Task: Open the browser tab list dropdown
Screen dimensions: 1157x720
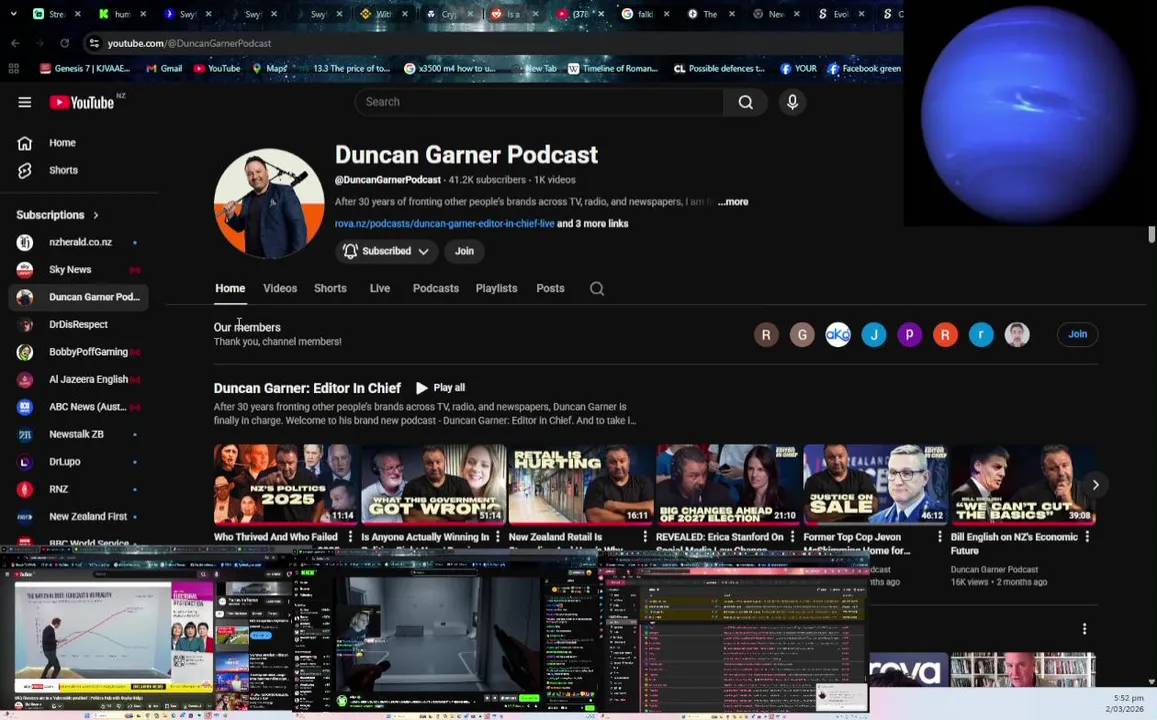Action: tap(13, 13)
